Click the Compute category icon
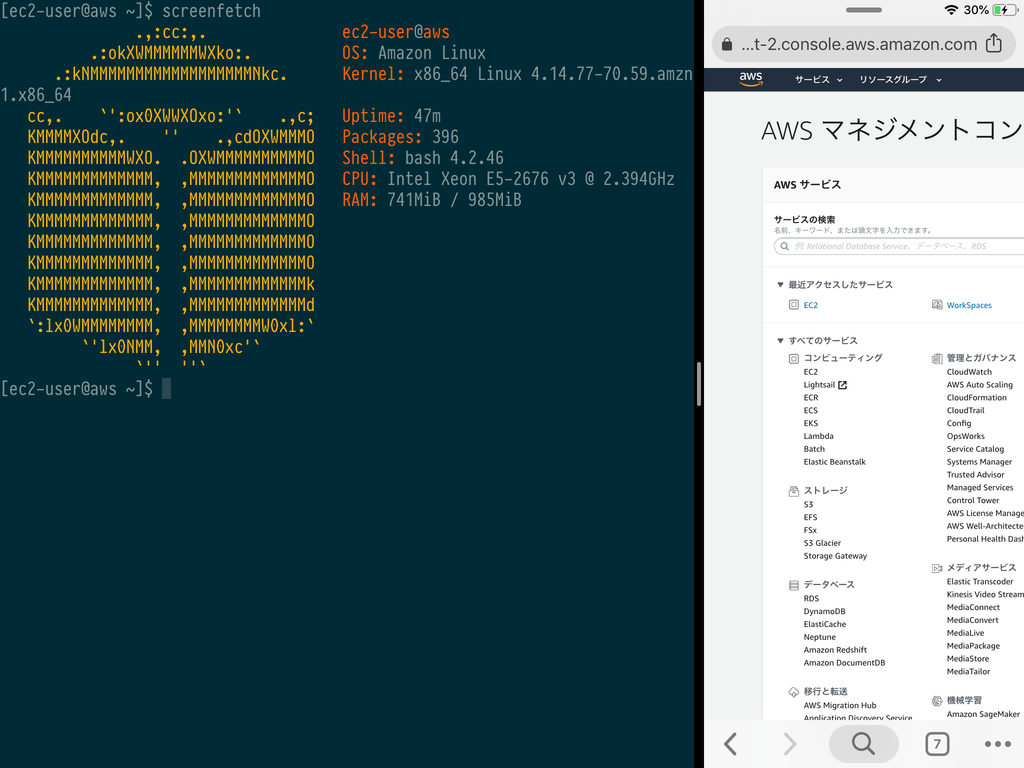Viewport: 1024px width, 768px height. click(793, 359)
